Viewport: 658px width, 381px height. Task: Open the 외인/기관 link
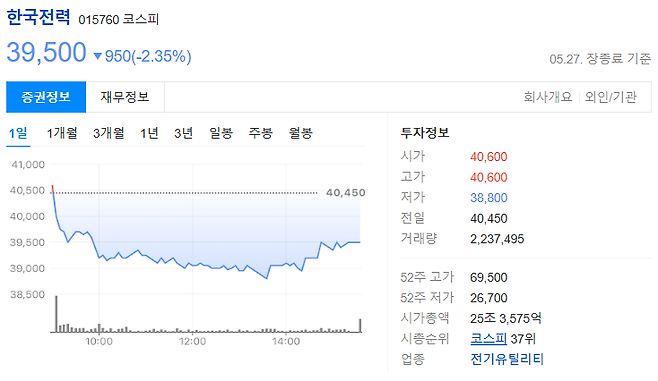(611, 97)
